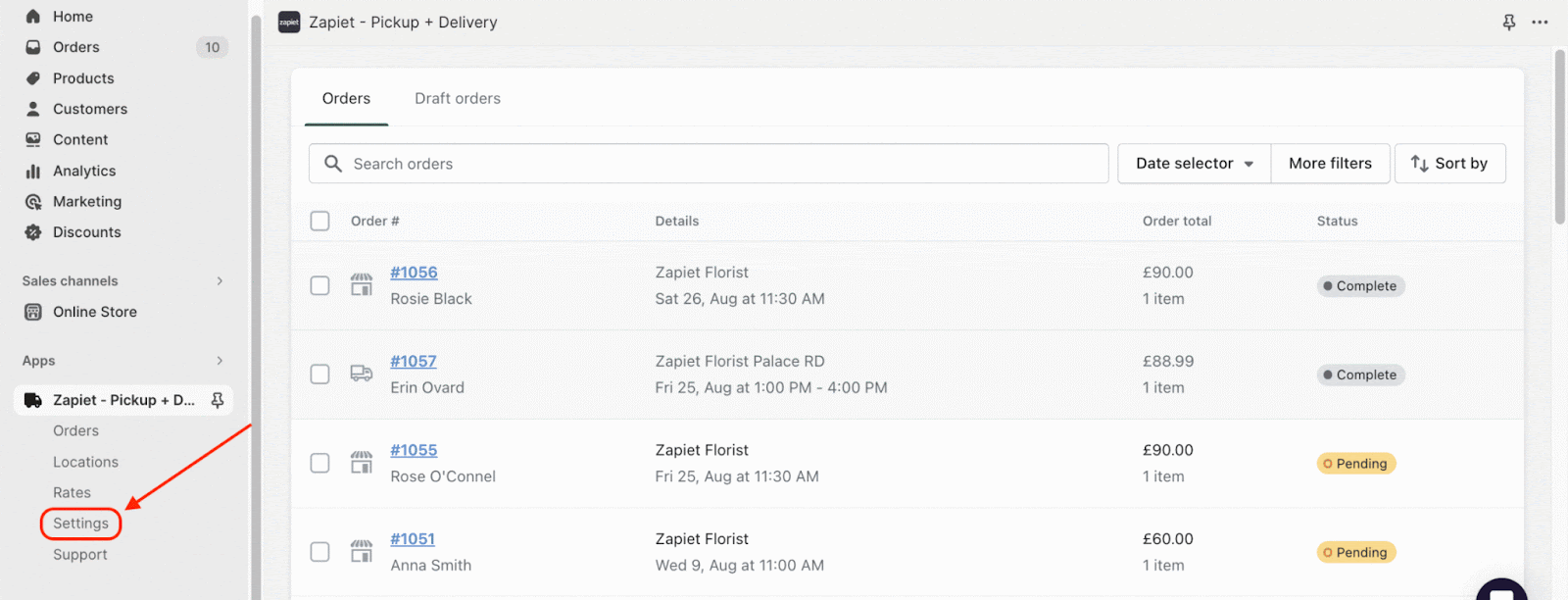This screenshot has width=1568, height=600.
Task: Click the Online Store icon
Action: [x=33, y=312]
